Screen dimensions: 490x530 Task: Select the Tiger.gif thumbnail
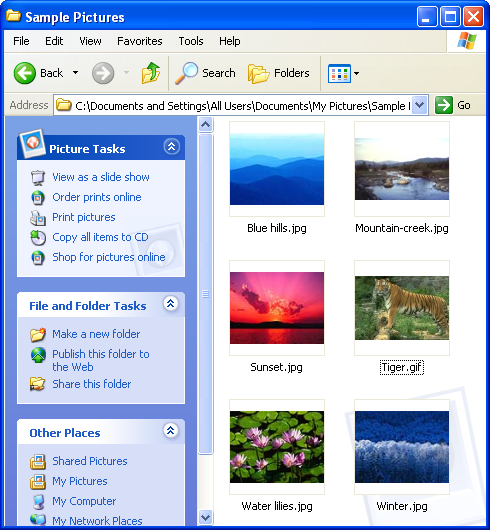pyautogui.click(x=402, y=308)
